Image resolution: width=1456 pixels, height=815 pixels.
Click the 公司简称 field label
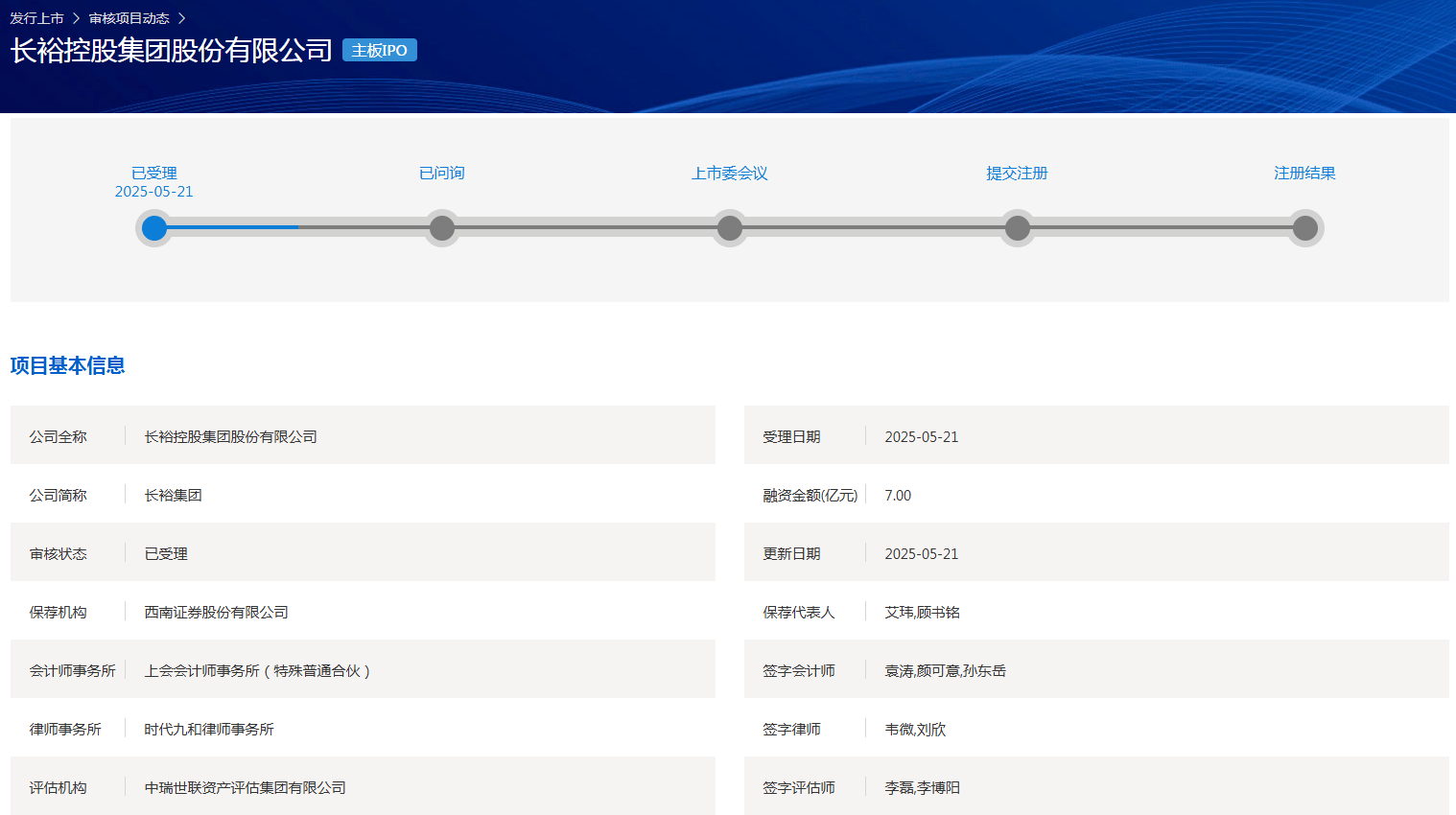coord(59,495)
